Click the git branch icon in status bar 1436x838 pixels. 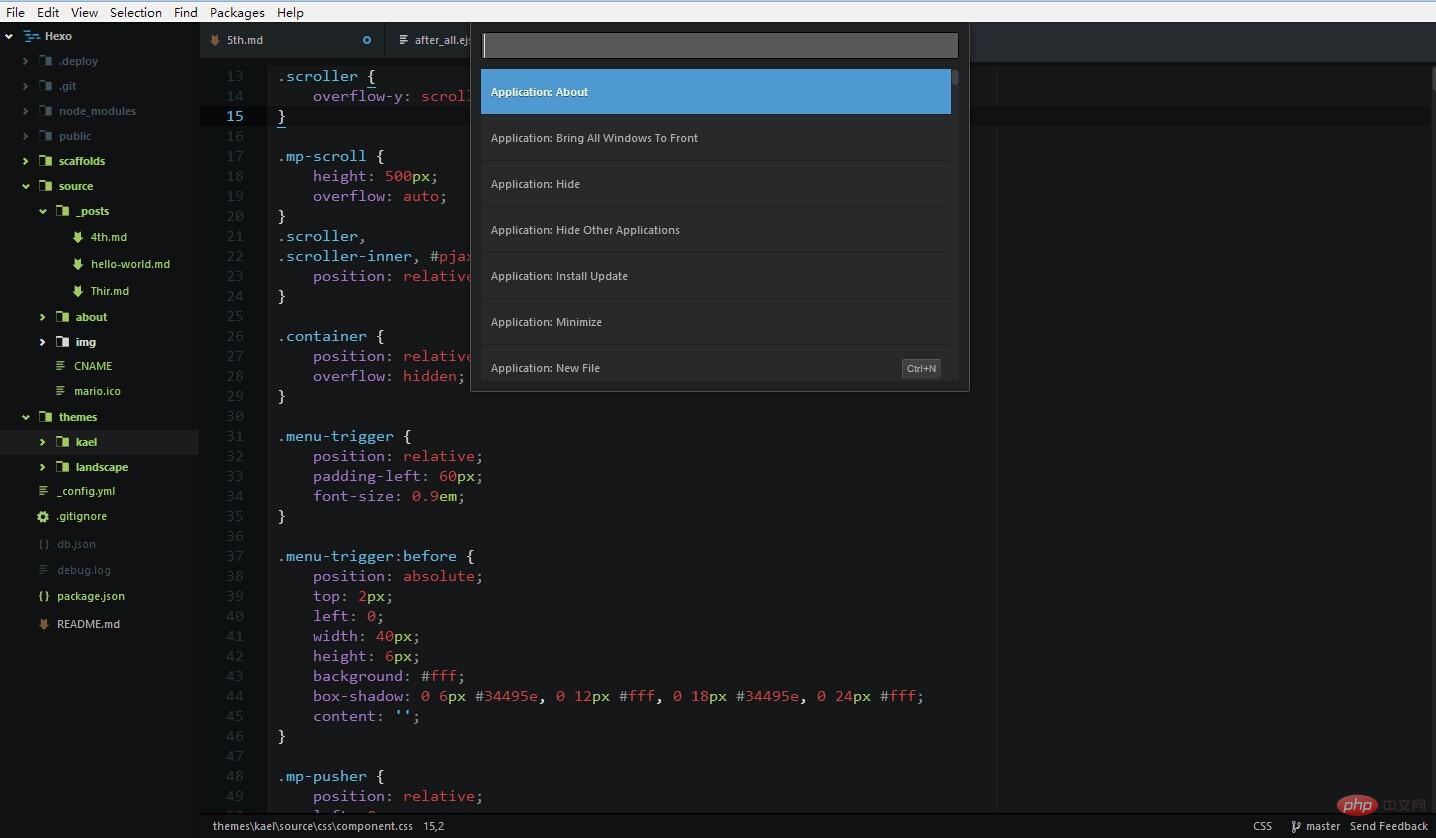click(x=1296, y=827)
